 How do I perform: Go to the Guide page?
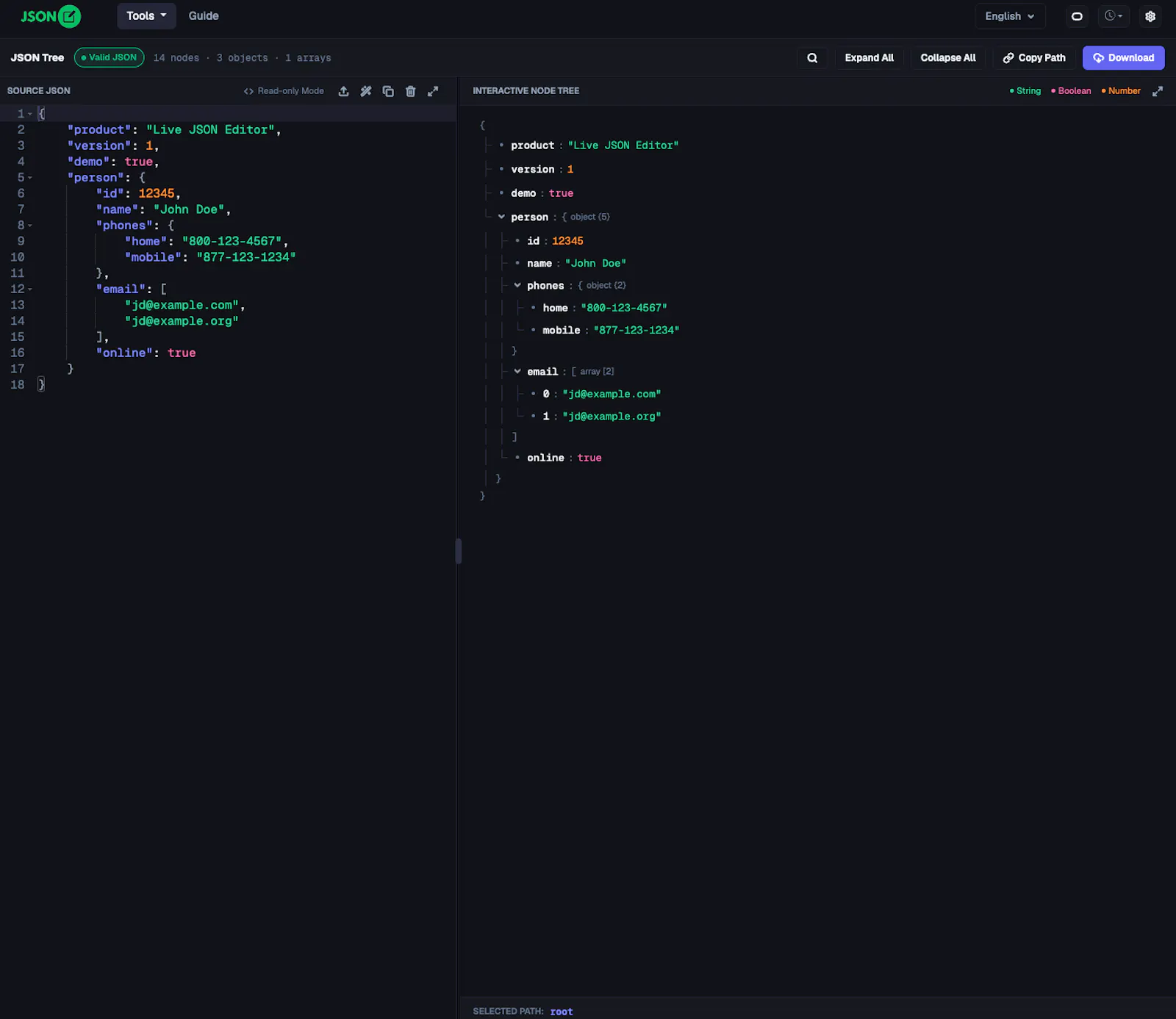point(204,16)
